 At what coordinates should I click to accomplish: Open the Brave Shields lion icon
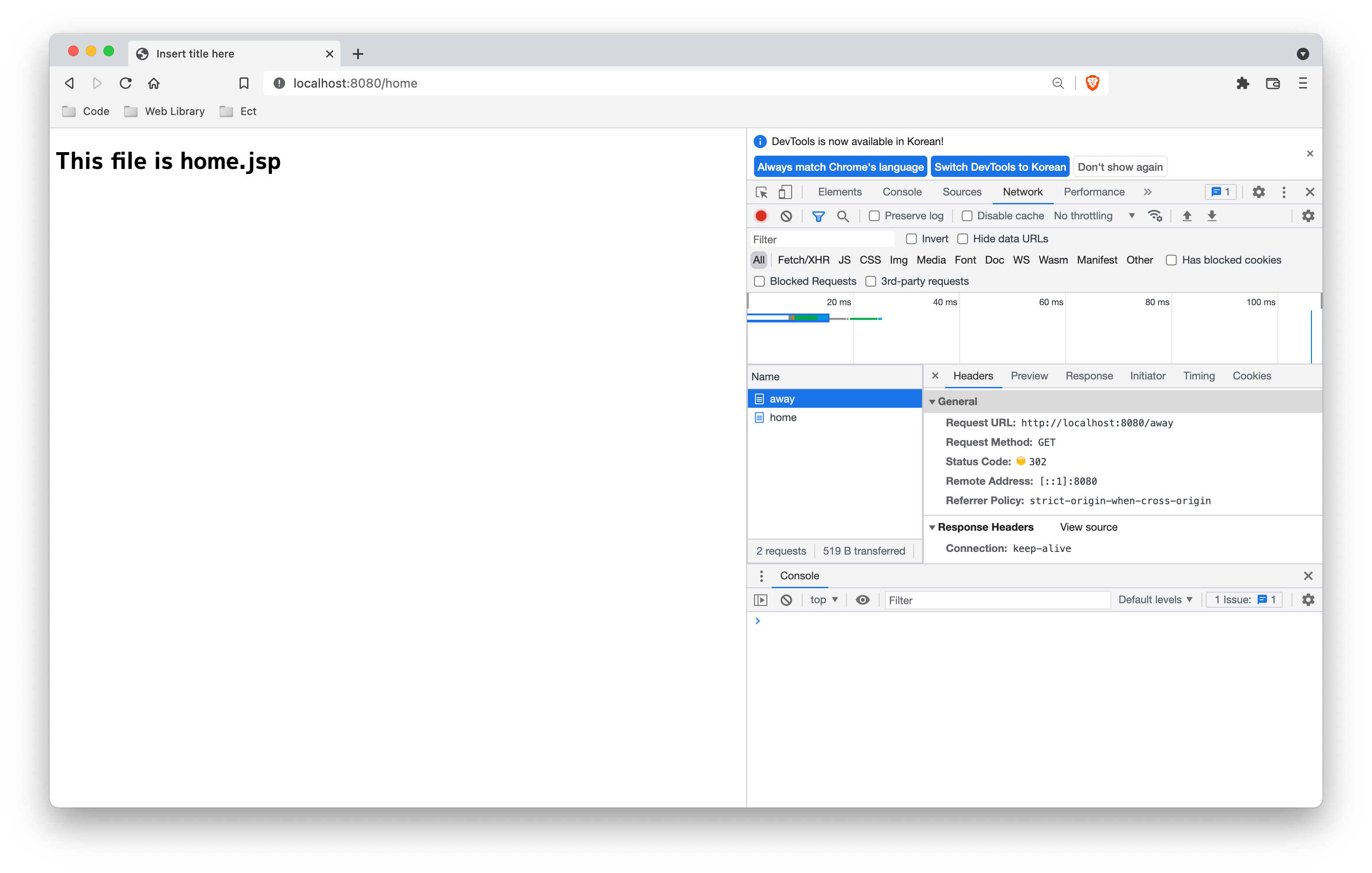pyautogui.click(x=1092, y=83)
